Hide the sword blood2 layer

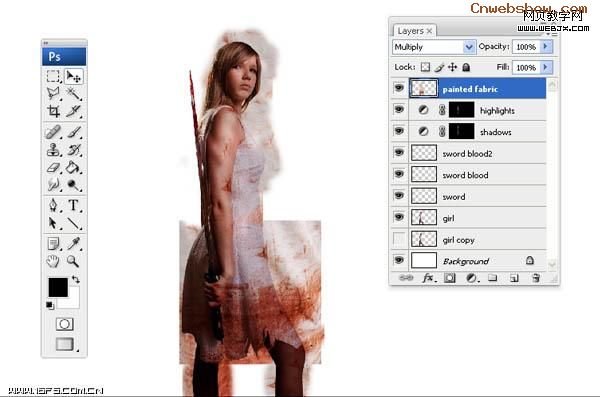(399, 153)
